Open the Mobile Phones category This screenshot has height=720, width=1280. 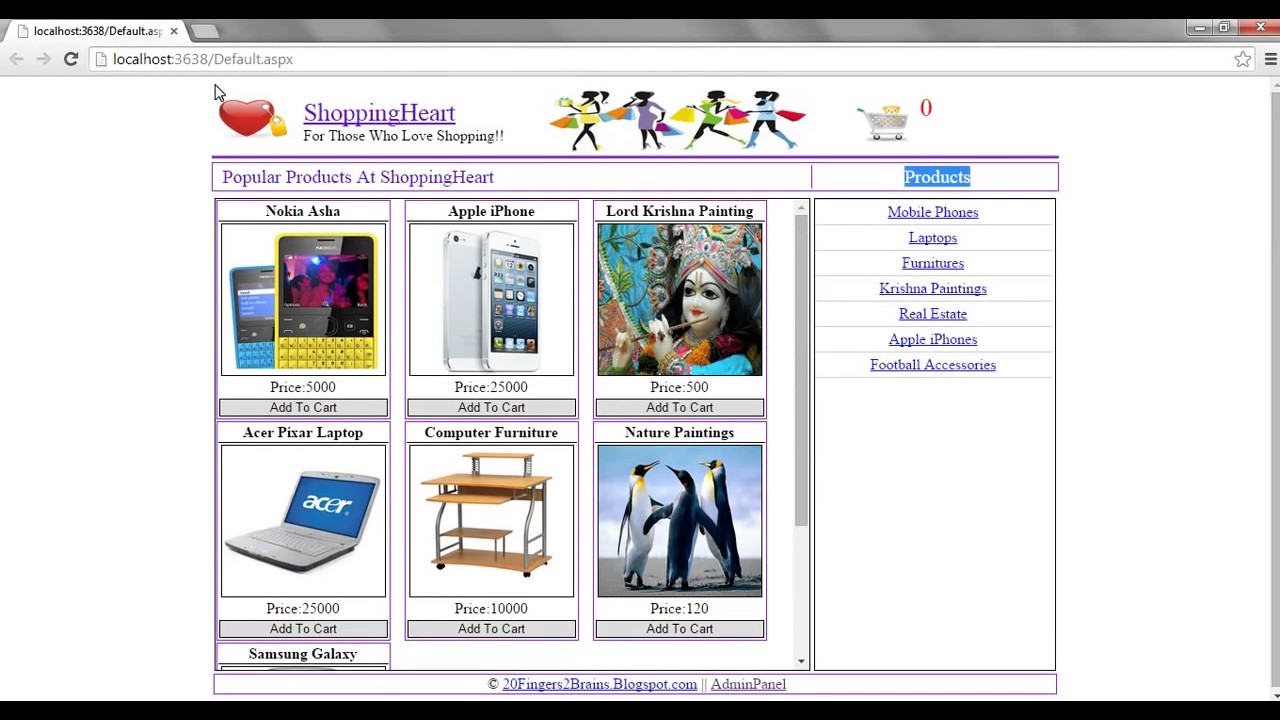pyautogui.click(x=933, y=212)
